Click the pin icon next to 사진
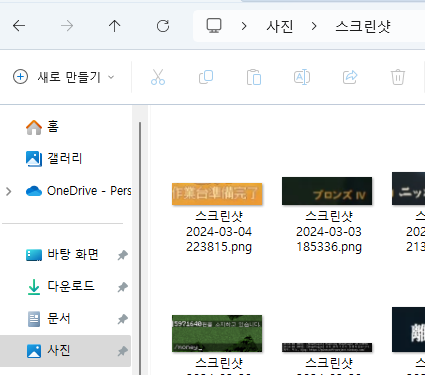The height and width of the screenshot is (375, 425). coord(123,351)
